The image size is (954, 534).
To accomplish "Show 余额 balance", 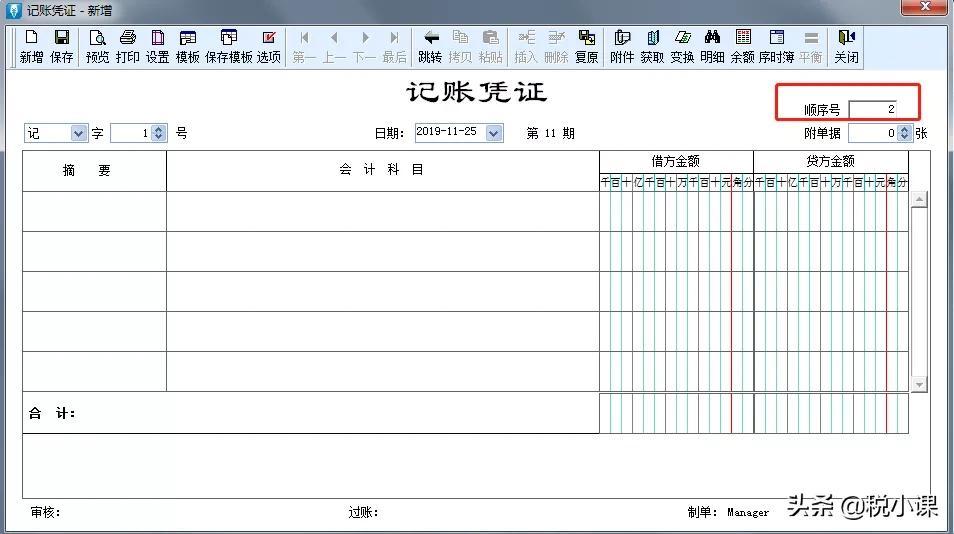I will pos(742,46).
